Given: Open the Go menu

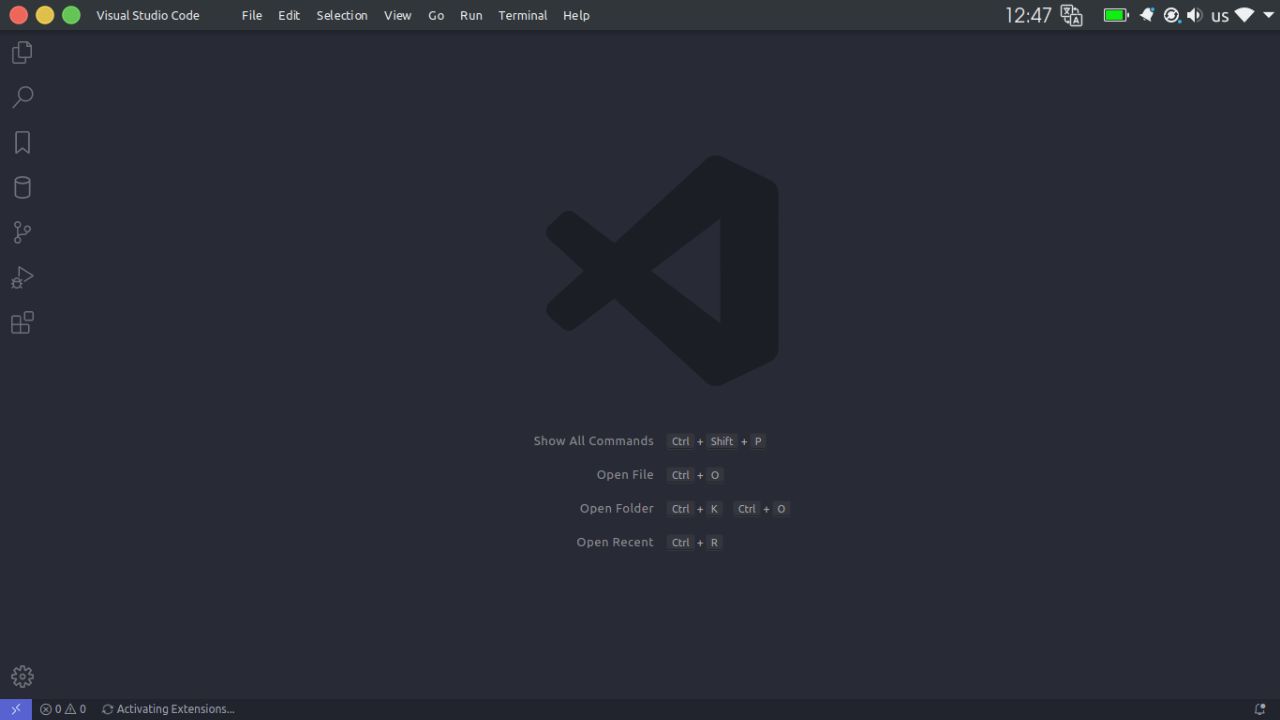Looking at the screenshot, I should 436,15.
